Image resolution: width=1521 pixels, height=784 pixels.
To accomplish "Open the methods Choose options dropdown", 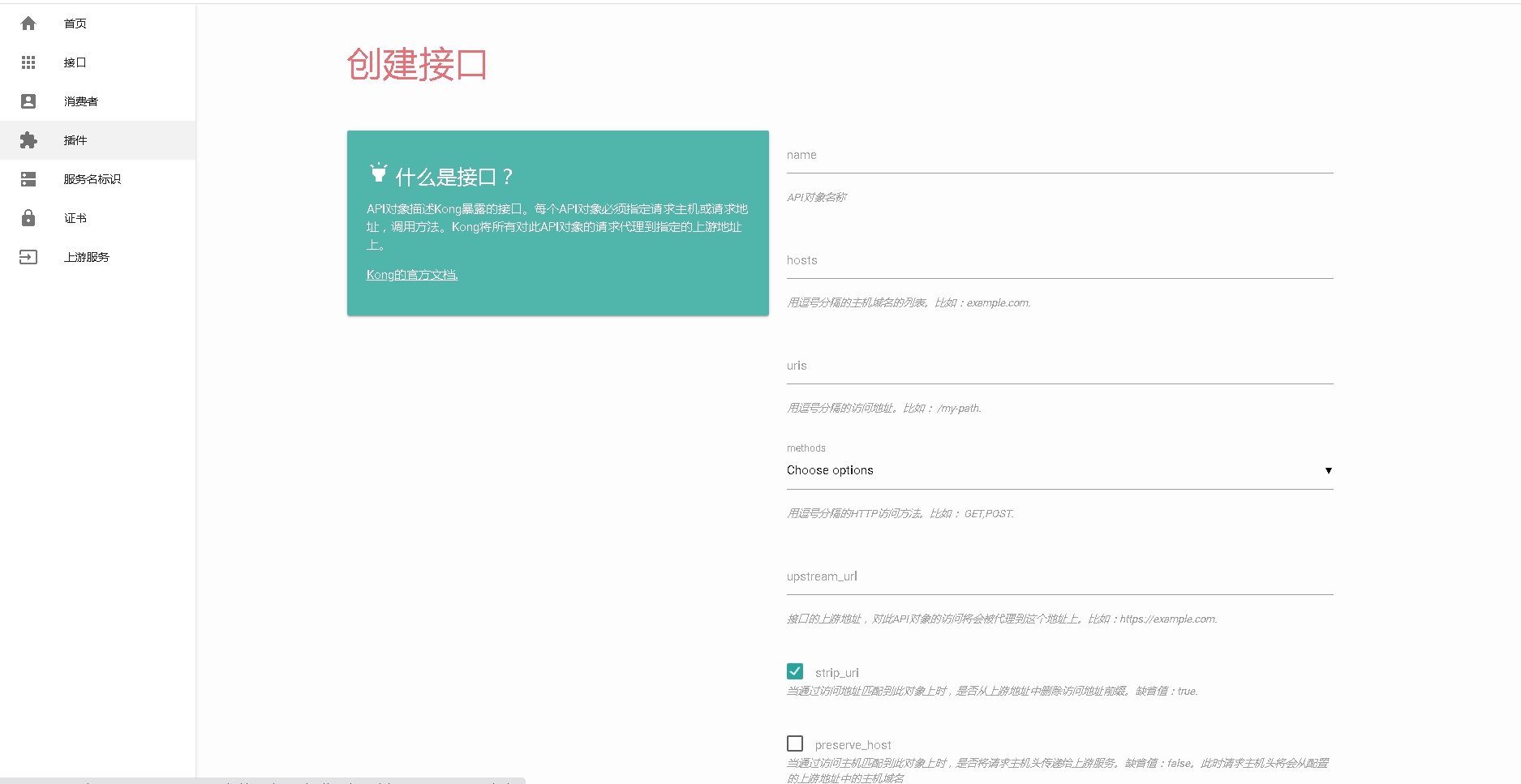I will [1059, 471].
